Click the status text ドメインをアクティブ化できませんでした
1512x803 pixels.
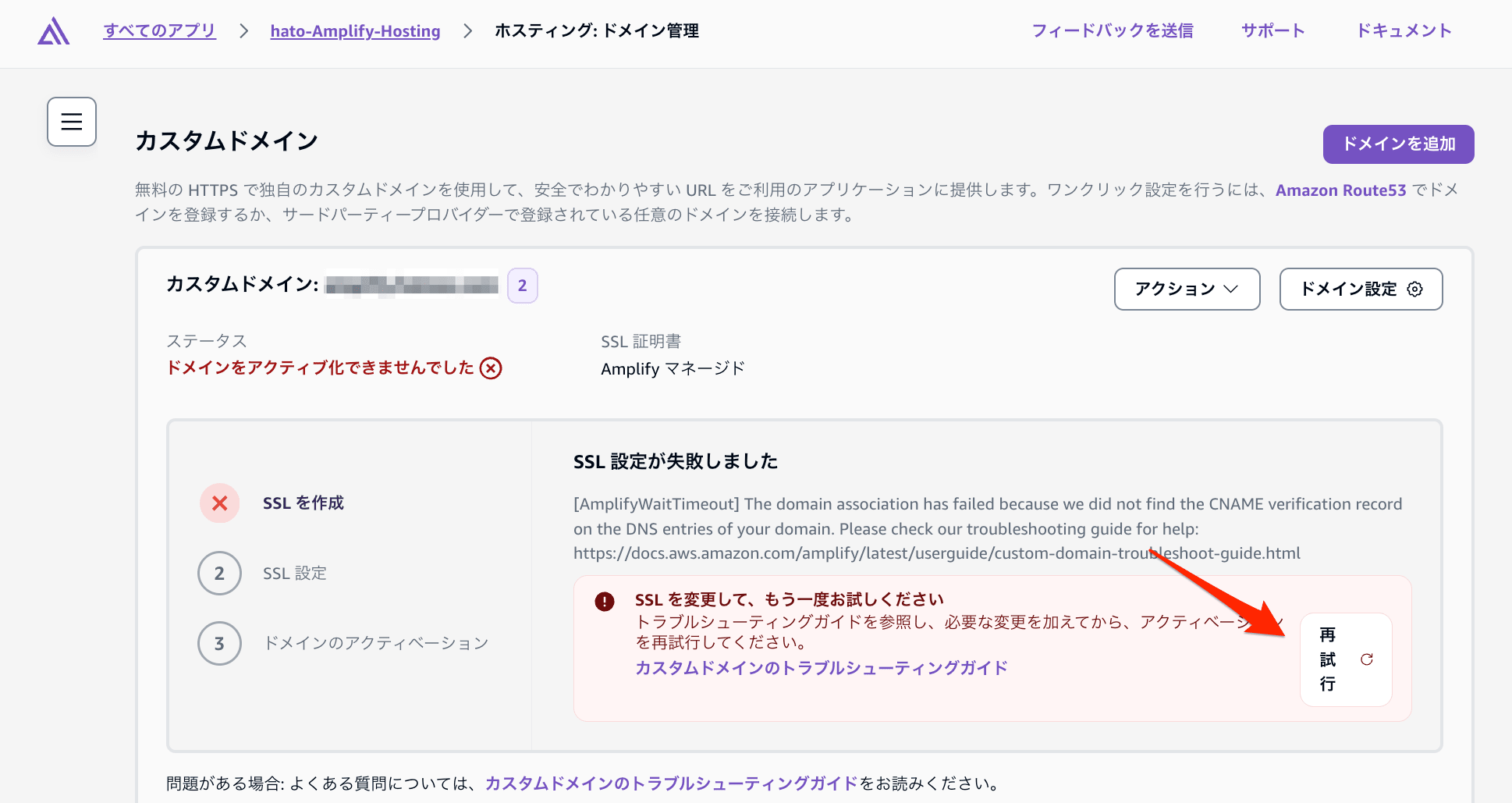(x=320, y=368)
